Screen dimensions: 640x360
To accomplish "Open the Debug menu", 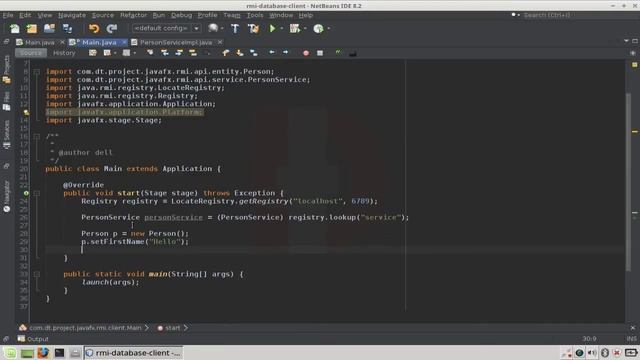I will (x=181, y=15).
